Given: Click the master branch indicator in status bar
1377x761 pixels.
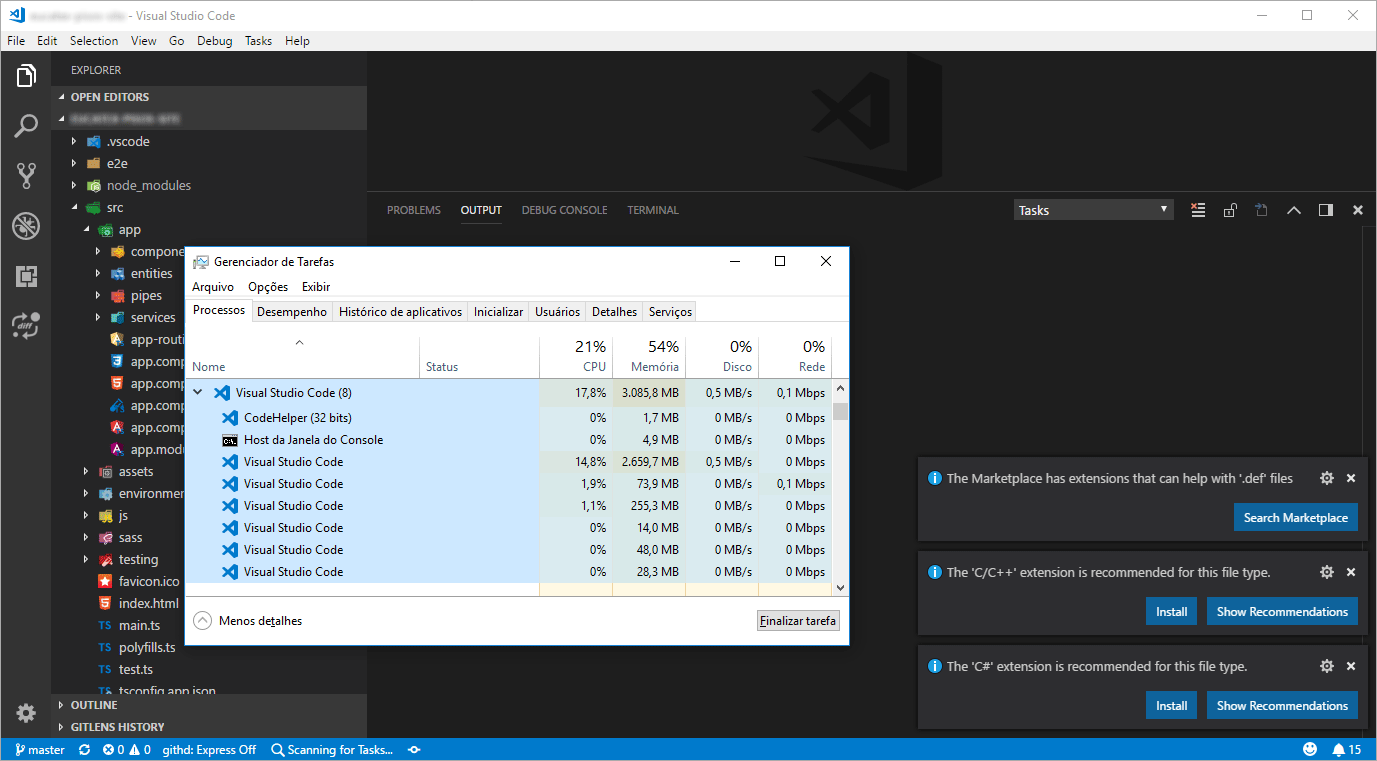Looking at the screenshot, I should pyautogui.click(x=40, y=750).
